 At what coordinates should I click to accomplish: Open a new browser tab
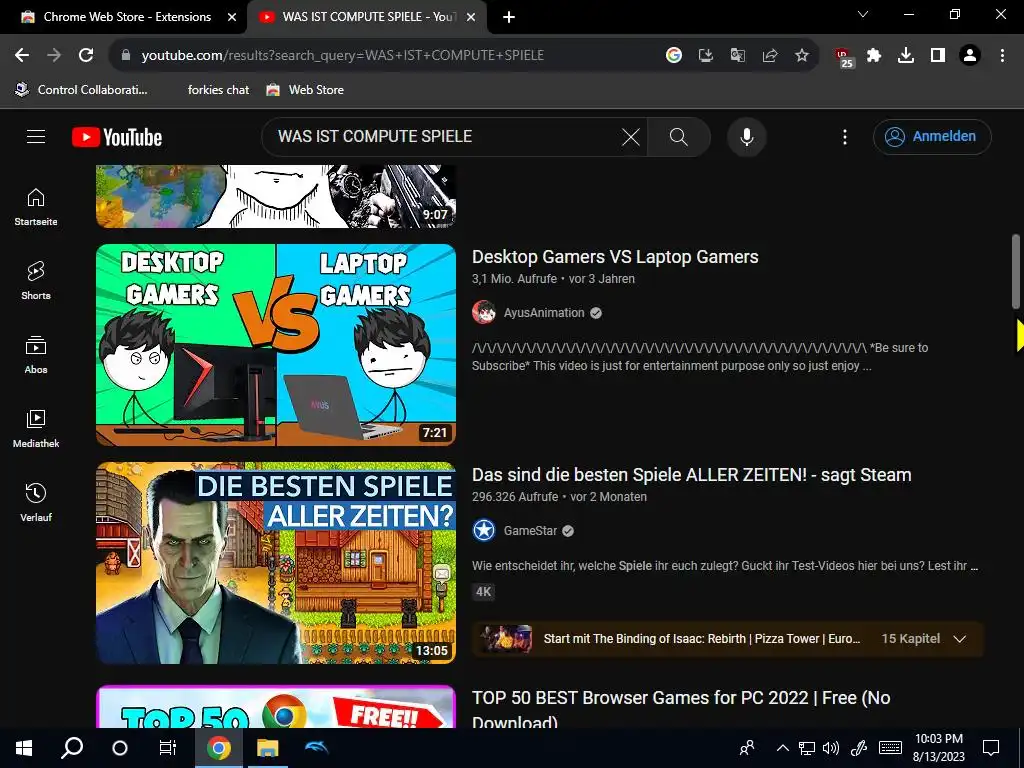click(509, 17)
